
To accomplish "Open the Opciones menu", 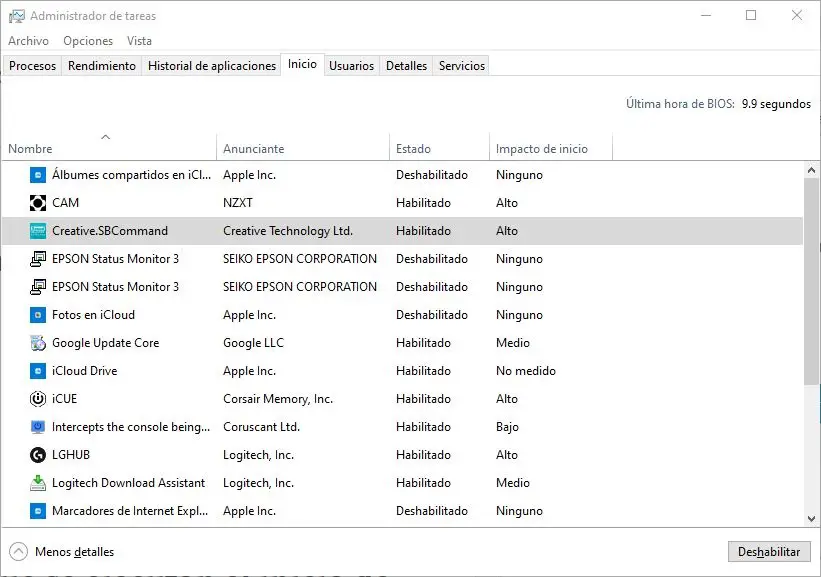I will pyautogui.click(x=88, y=41).
